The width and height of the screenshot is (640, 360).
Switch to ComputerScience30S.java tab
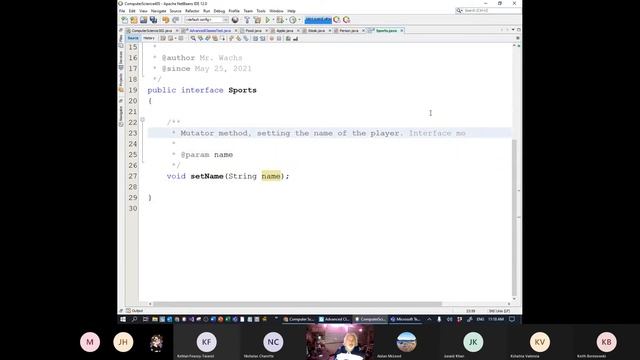[151, 31]
